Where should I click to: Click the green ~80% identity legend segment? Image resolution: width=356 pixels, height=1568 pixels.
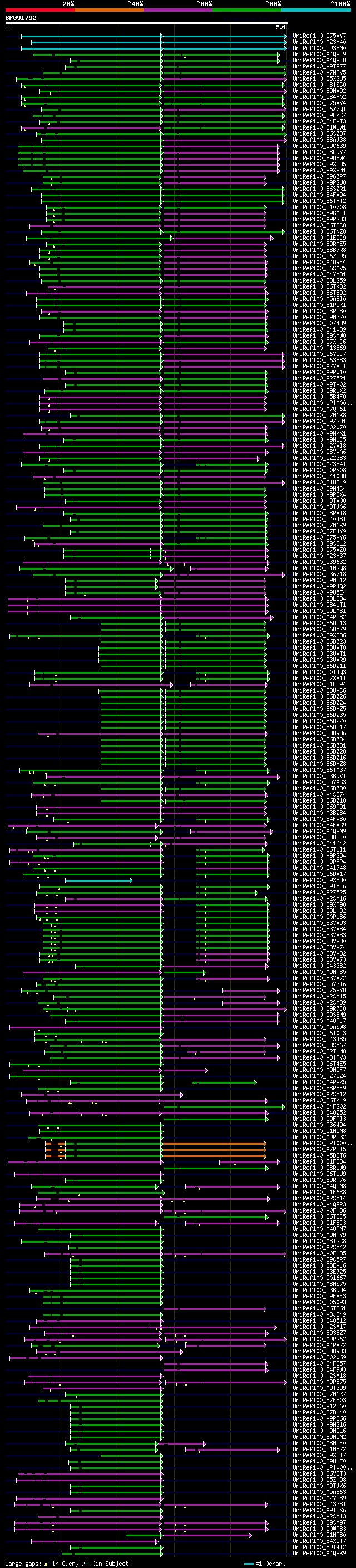pos(247,10)
